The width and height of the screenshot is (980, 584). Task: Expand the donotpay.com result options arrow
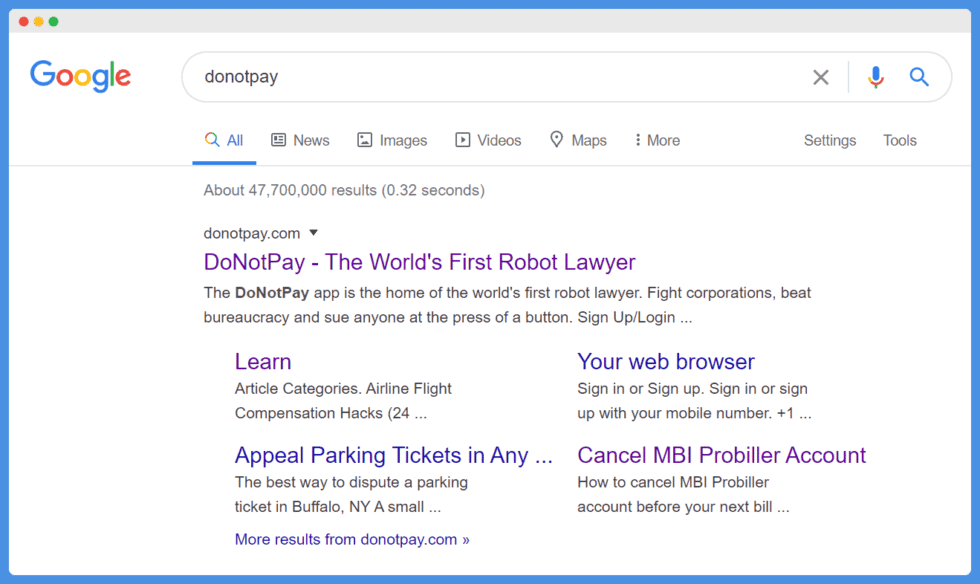tap(314, 233)
